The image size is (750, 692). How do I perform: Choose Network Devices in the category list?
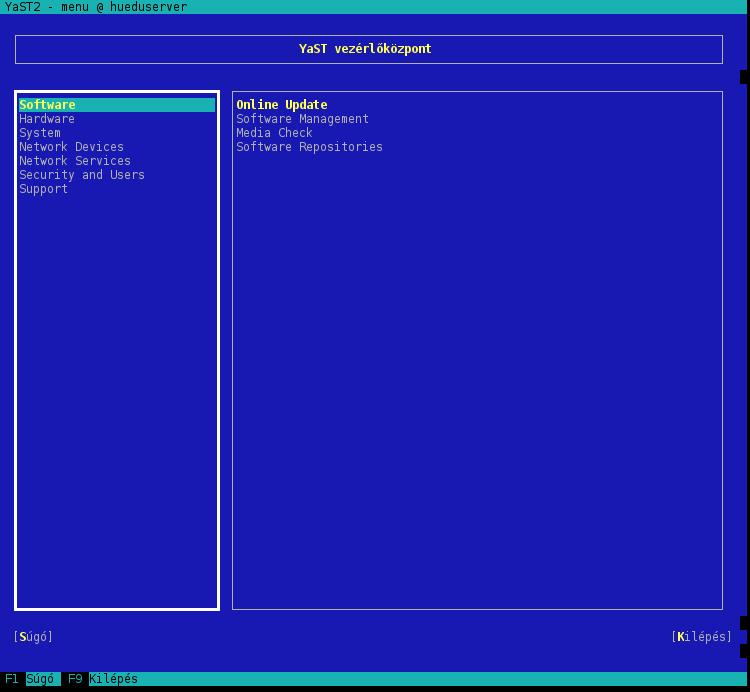pos(71,147)
